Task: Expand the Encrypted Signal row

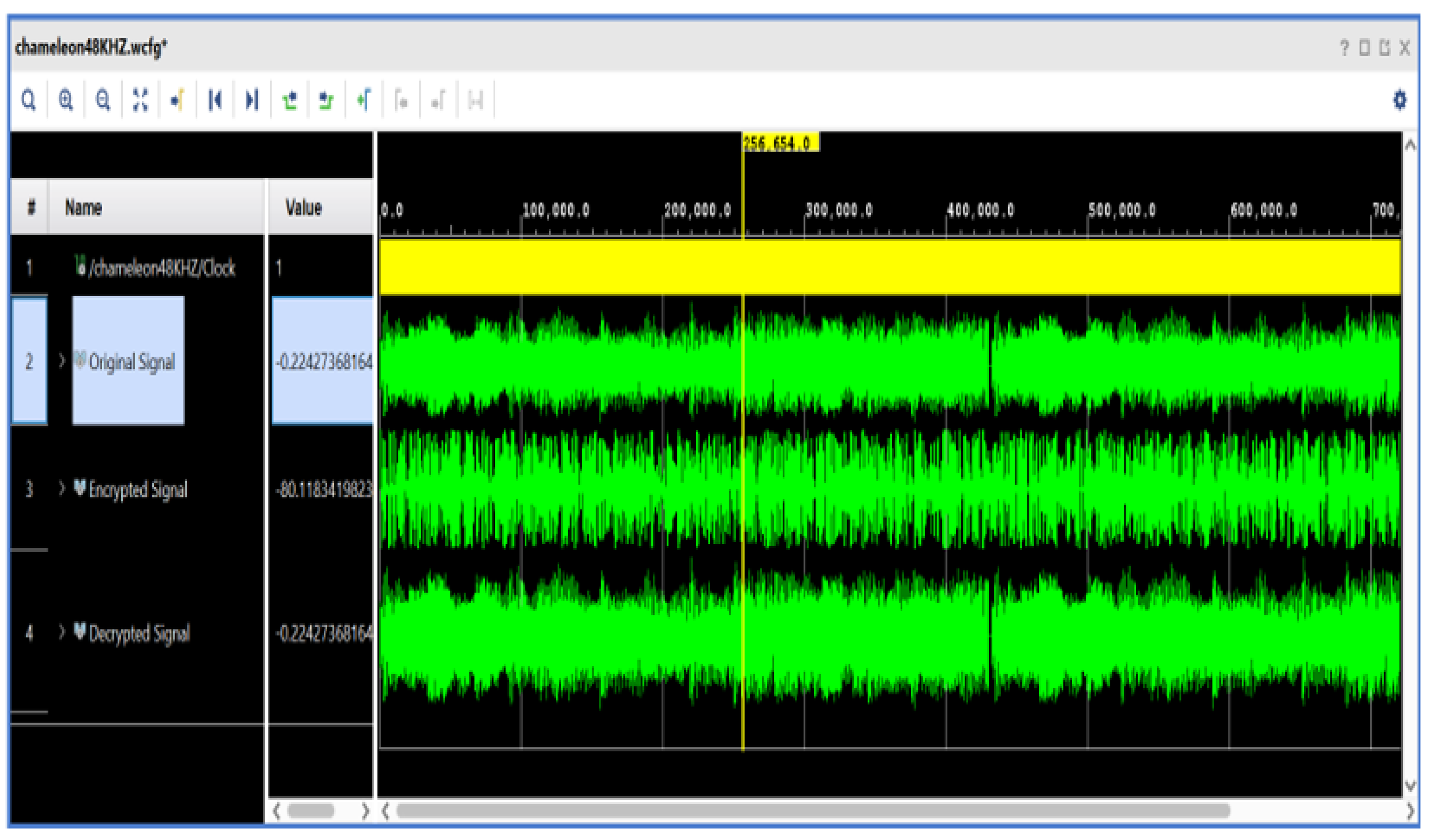Action: click(62, 489)
